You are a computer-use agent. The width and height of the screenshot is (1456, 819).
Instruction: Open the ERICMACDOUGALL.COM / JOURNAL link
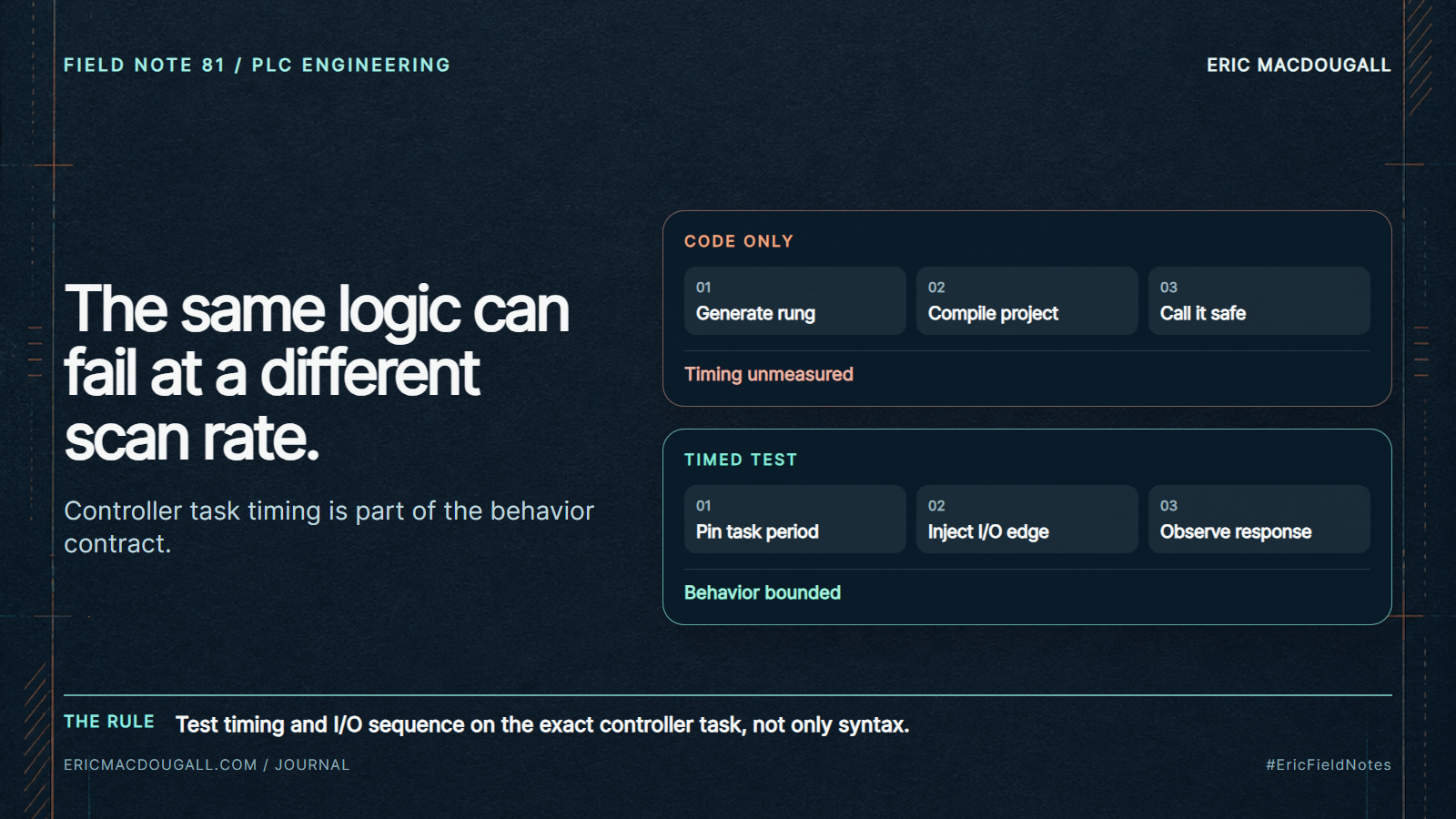207,764
